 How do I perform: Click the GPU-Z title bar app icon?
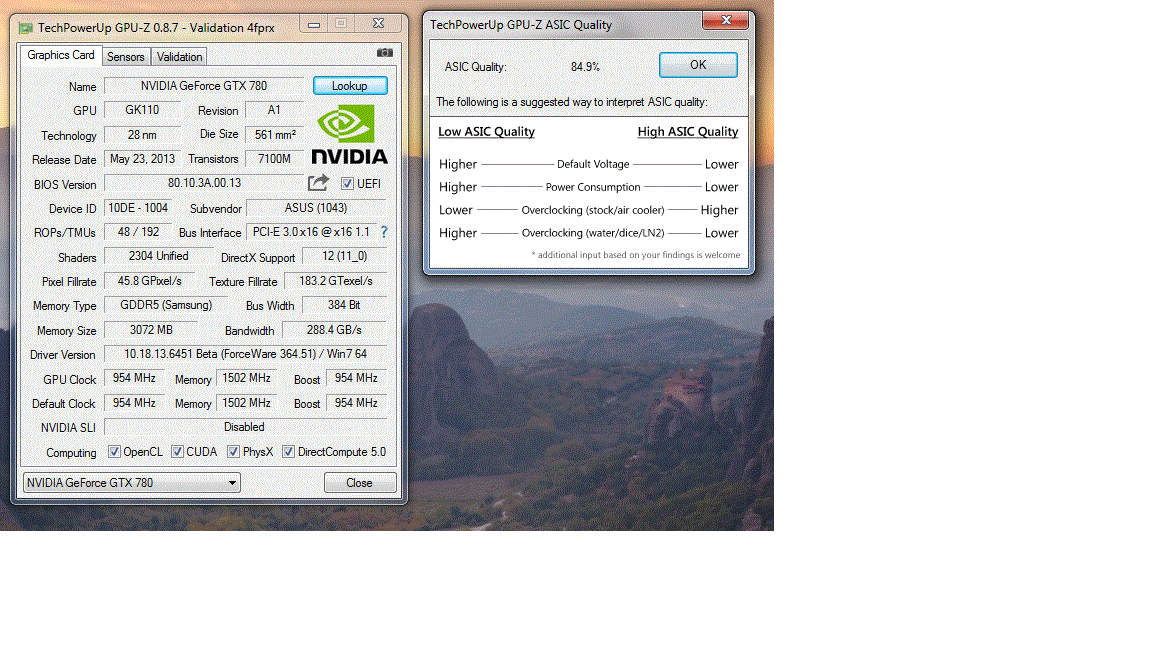pos(26,28)
